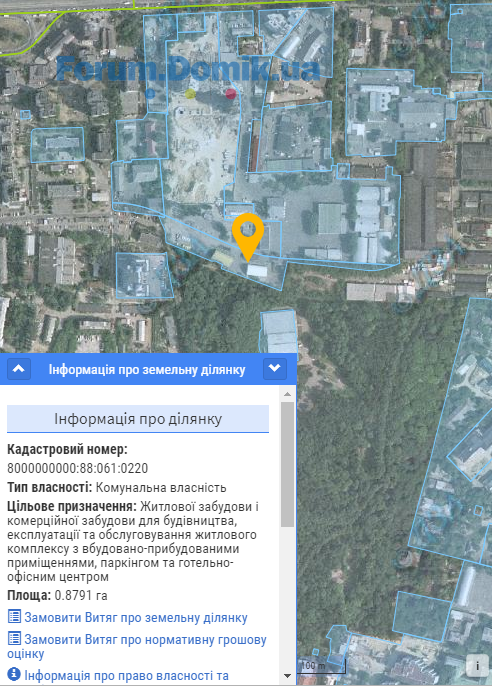The width and height of the screenshot is (492, 686).
Task: Click the 100 m scale bar
Action: pyautogui.click(x=323, y=667)
